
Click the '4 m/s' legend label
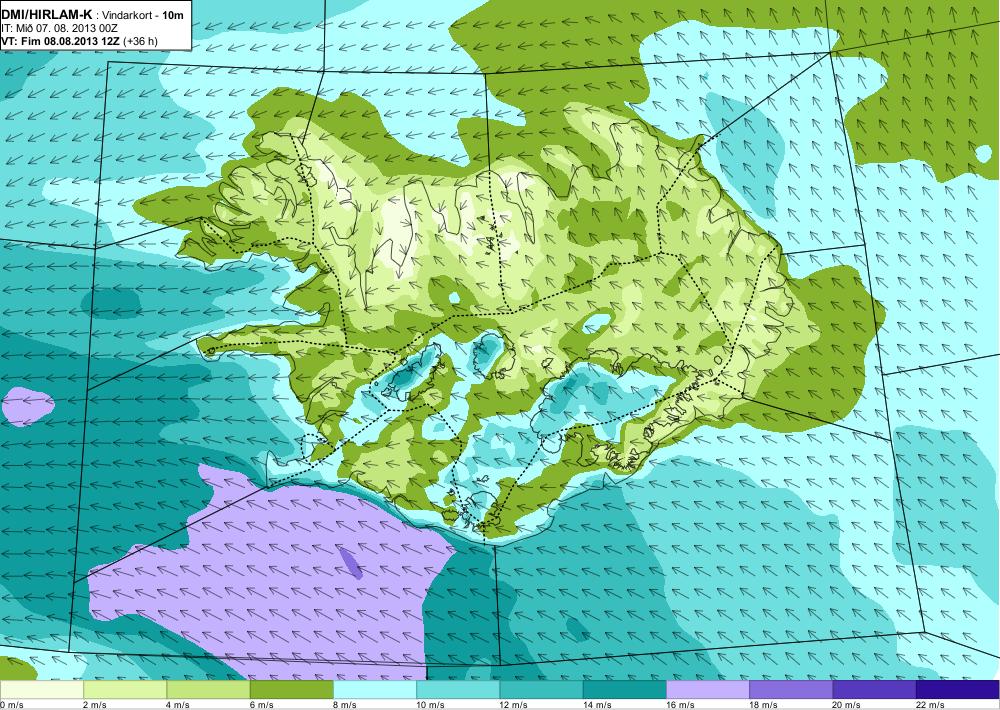pyautogui.click(x=179, y=705)
